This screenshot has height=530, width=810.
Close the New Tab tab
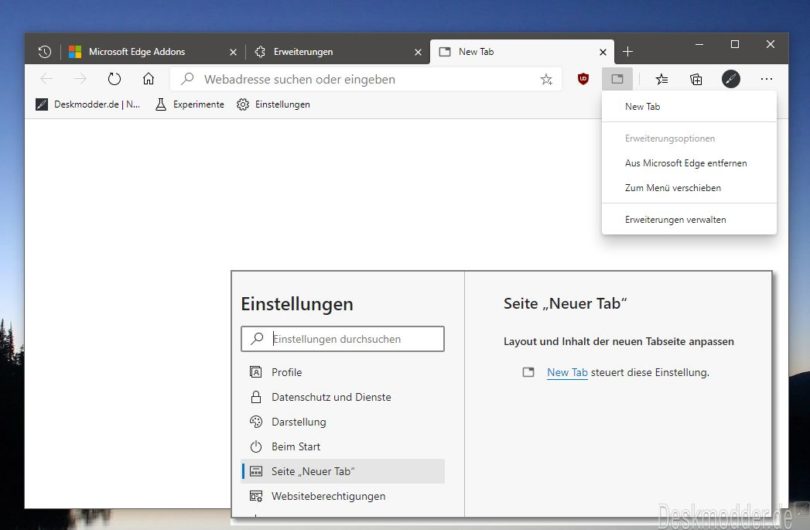pos(603,52)
